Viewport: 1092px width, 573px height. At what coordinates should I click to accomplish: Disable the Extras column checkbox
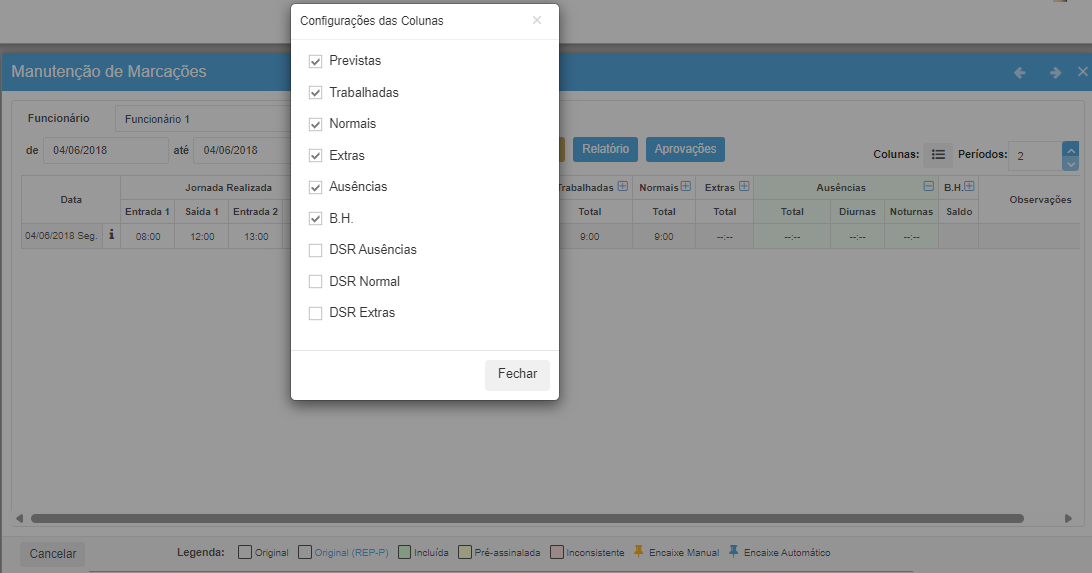click(316, 156)
